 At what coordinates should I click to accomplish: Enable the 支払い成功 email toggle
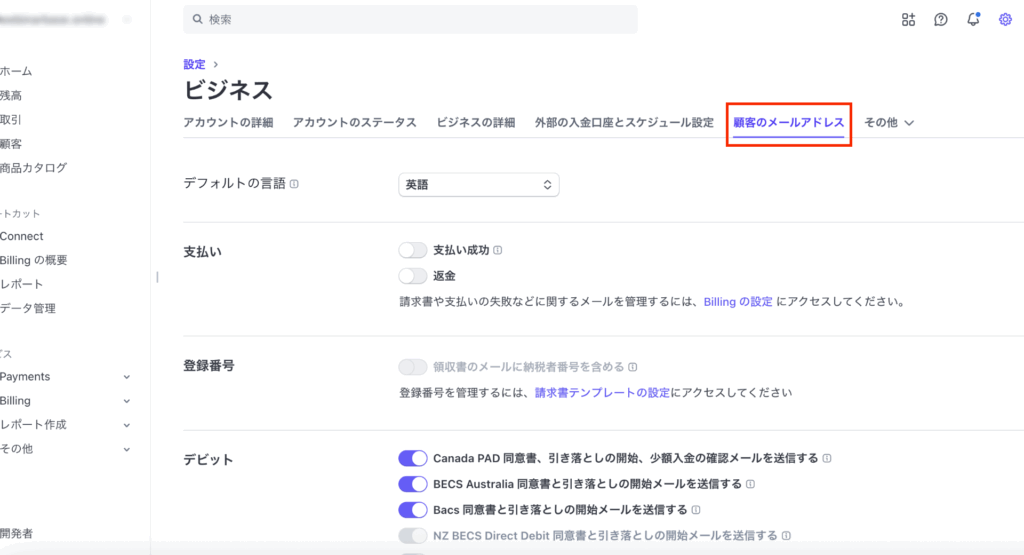pyautogui.click(x=412, y=250)
